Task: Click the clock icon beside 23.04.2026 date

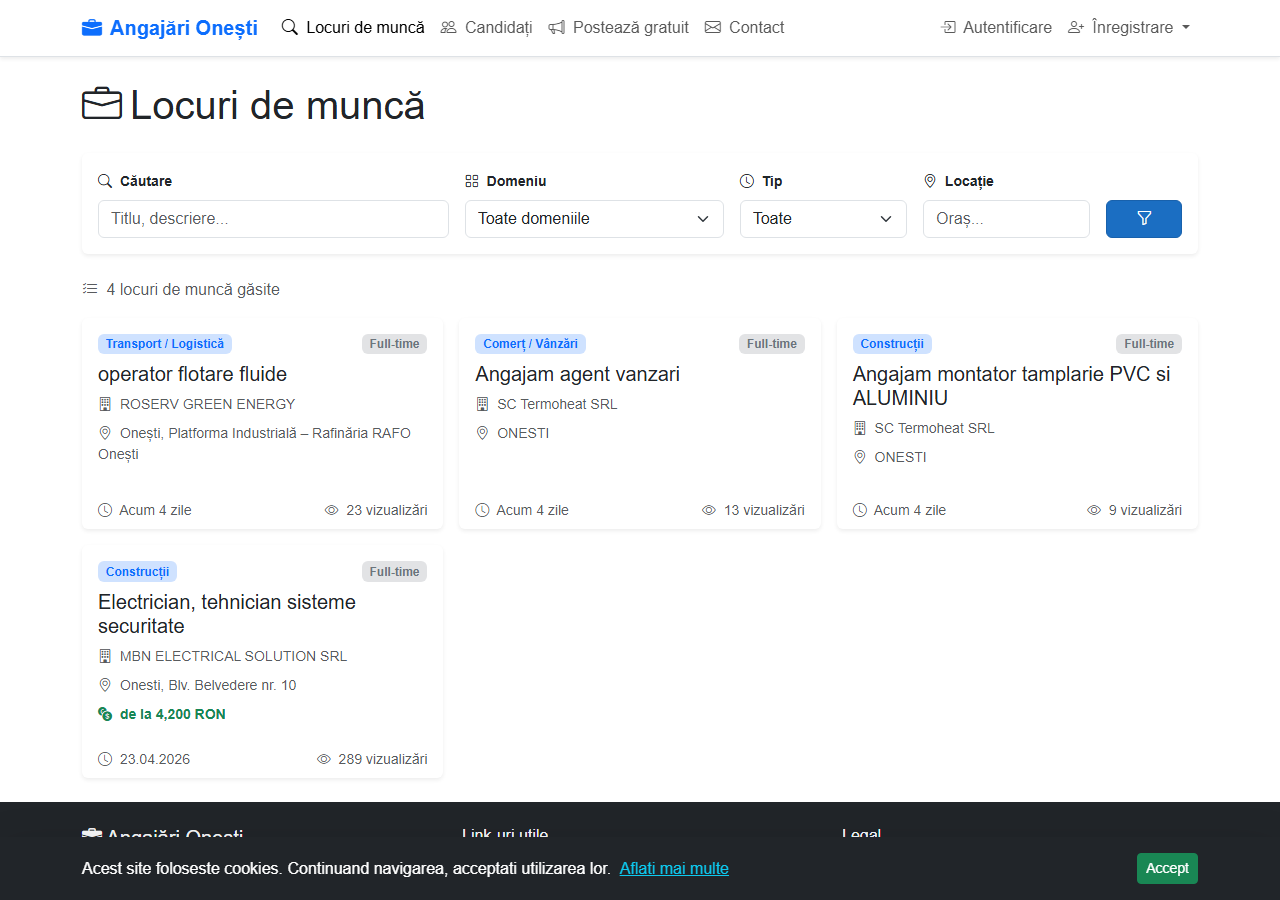Action: [105, 759]
